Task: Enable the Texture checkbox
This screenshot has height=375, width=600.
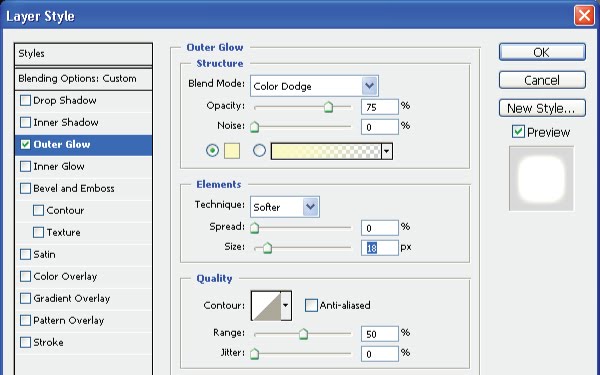Action: click(x=38, y=232)
